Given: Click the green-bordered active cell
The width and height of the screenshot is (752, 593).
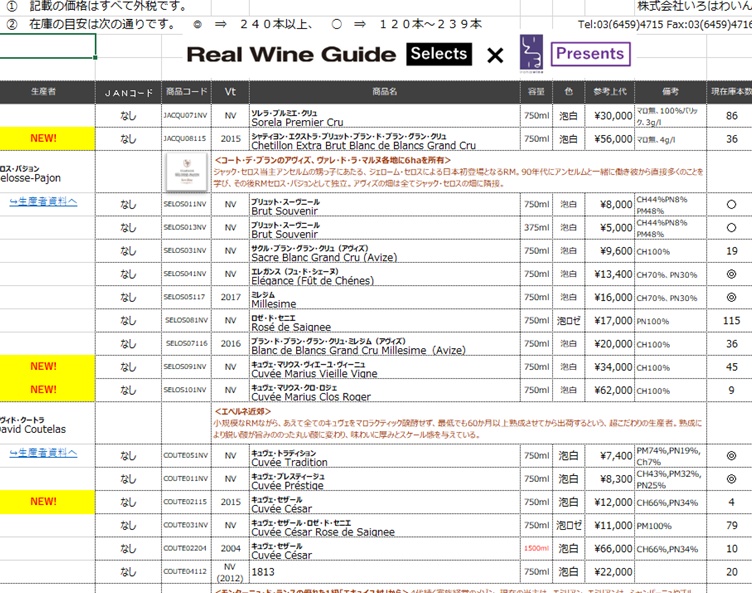Looking at the screenshot, I should [47, 46].
